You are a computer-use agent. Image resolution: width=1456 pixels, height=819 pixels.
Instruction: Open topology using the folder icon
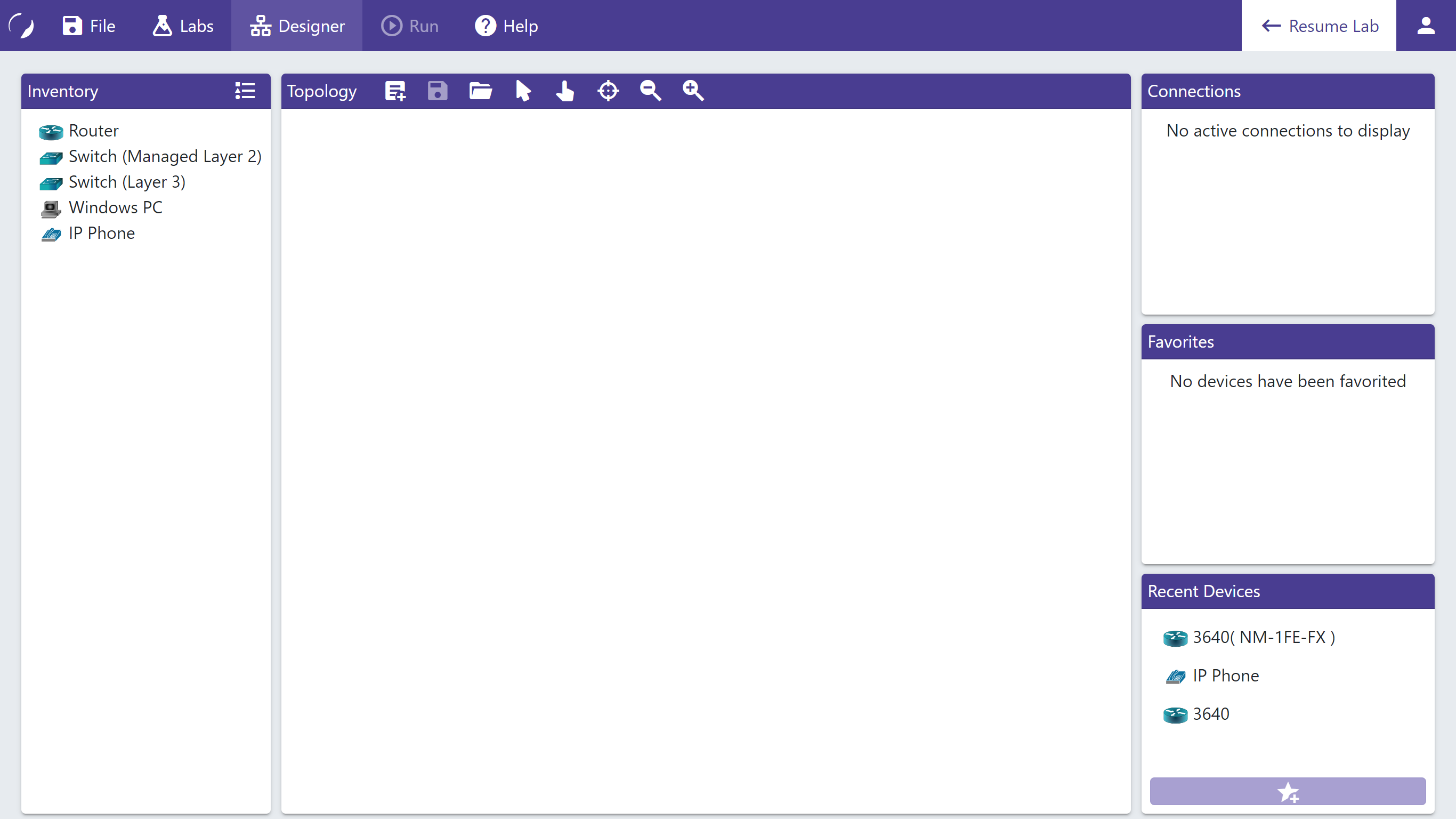[x=480, y=91]
